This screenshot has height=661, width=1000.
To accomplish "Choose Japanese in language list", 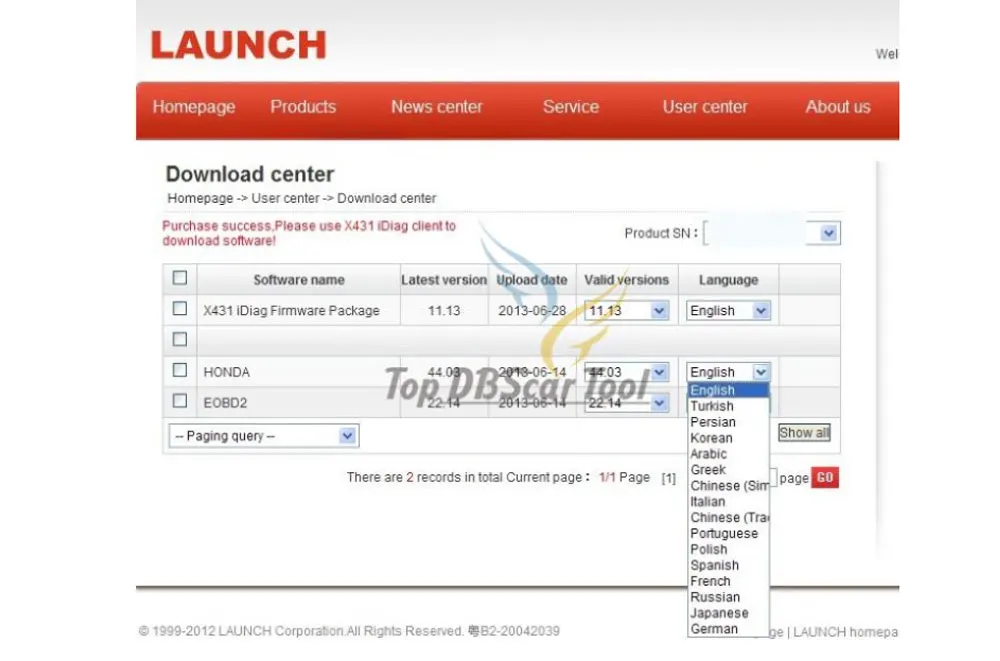I will (728, 613).
